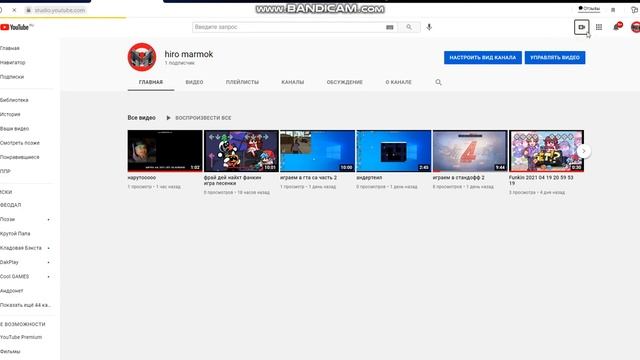The height and width of the screenshot is (360, 640).
Task: Open the нарутооооо video thumbnail
Action: click(x=165, y=151)
